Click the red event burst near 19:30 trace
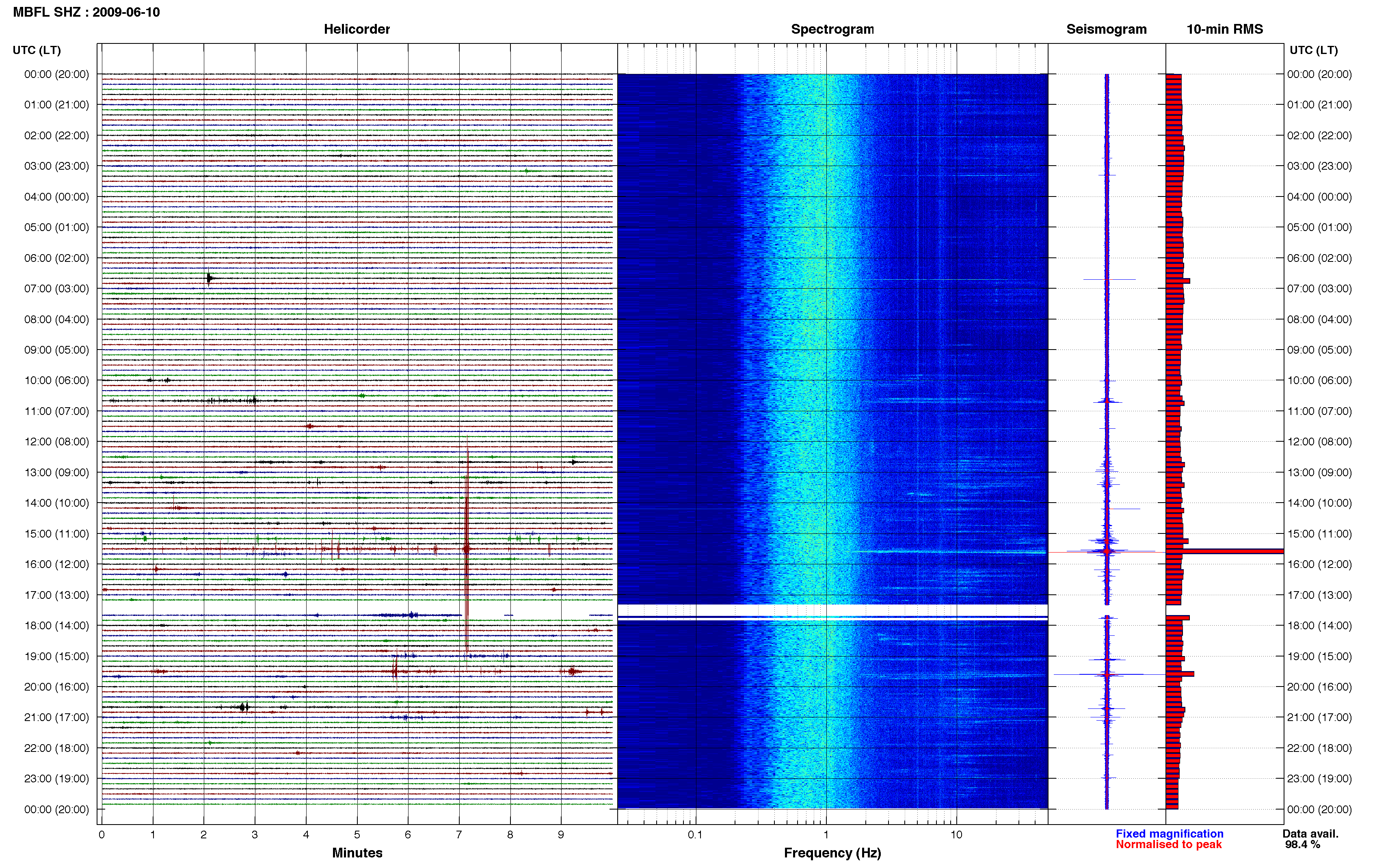 click(395, 671)
